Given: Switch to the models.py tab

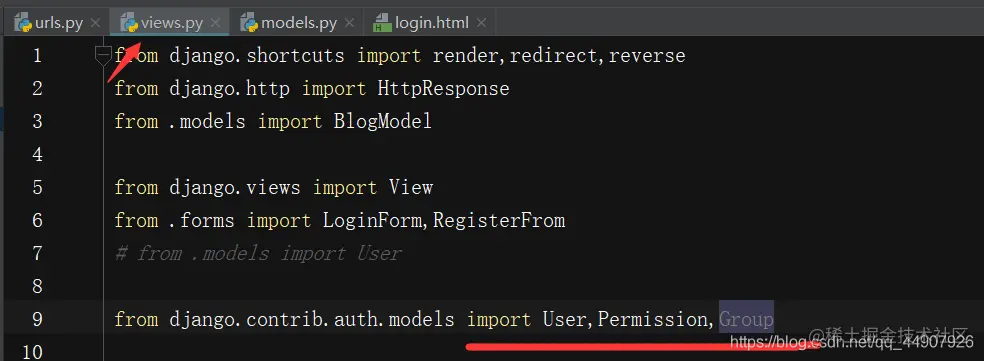Looking at the screenshot, I should click(298, 23).
